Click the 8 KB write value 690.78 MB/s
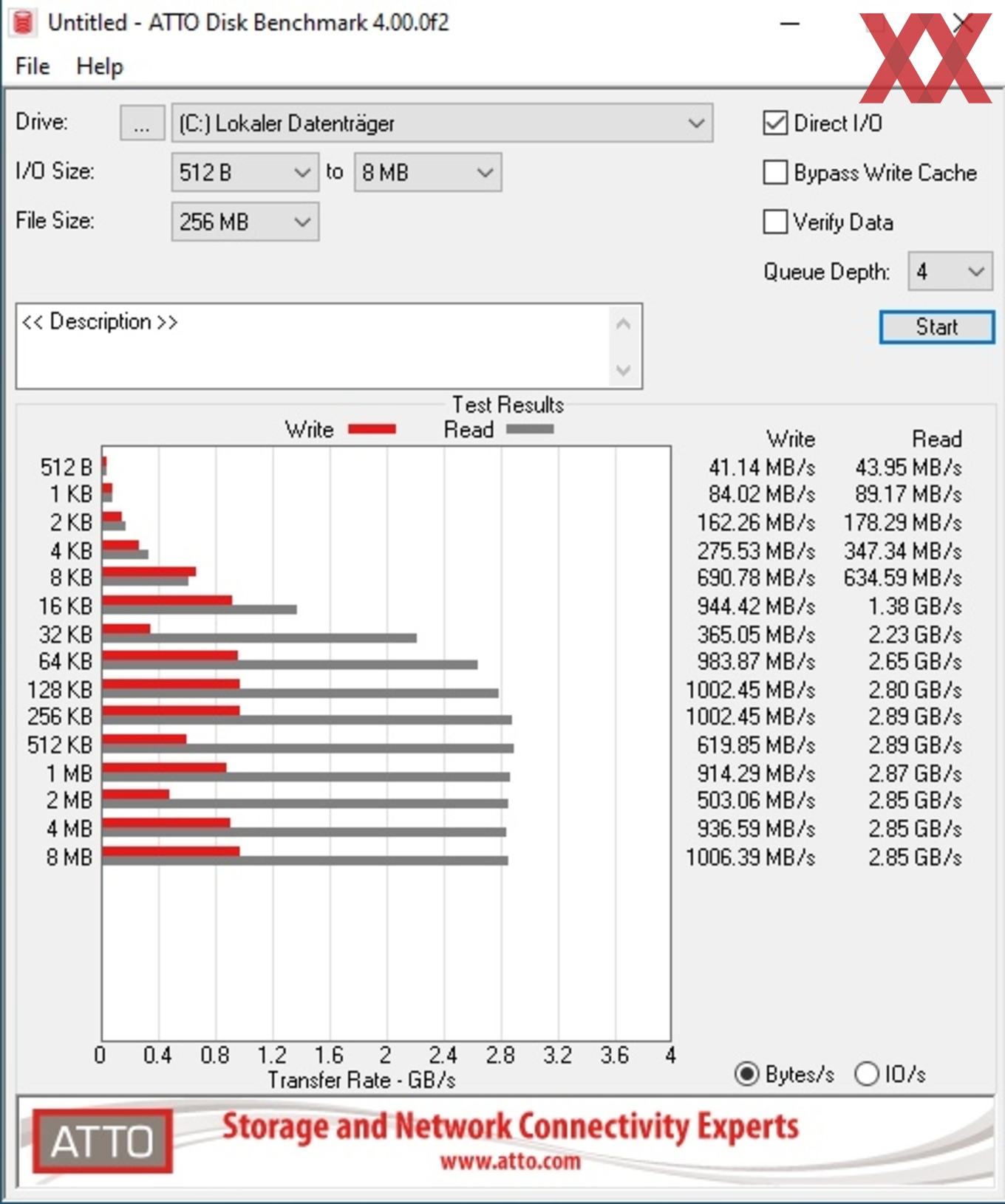This screenshot has height=1204, width=1005. 756,577
